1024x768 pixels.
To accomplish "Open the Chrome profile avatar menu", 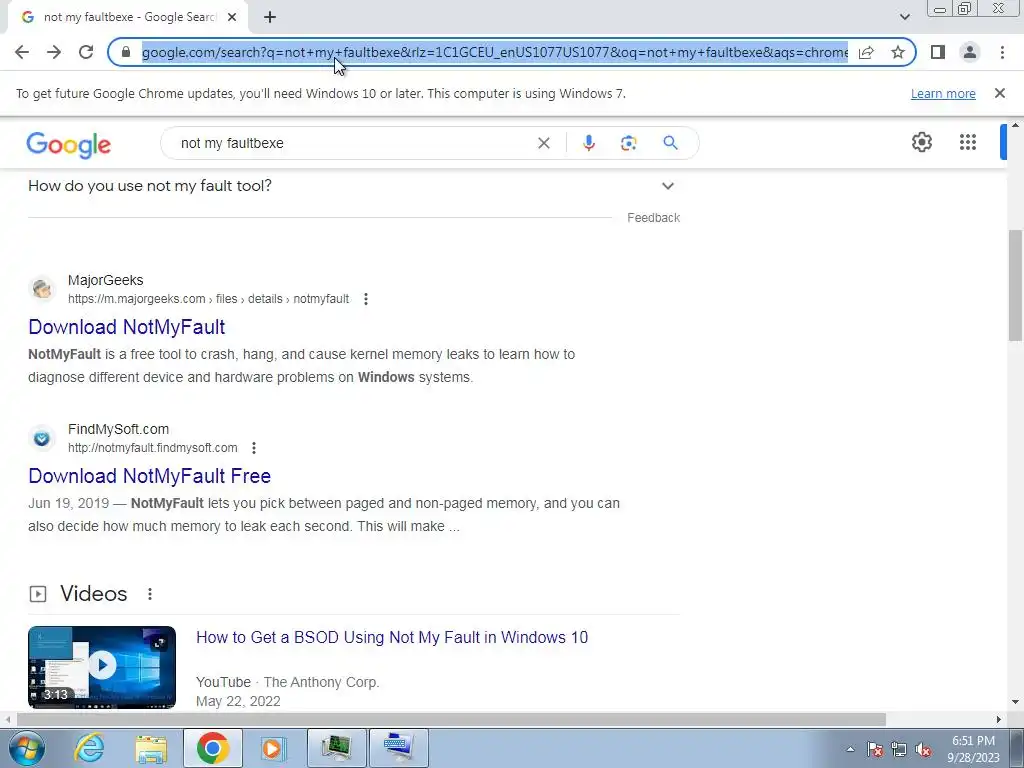I will tap(970, 52).
